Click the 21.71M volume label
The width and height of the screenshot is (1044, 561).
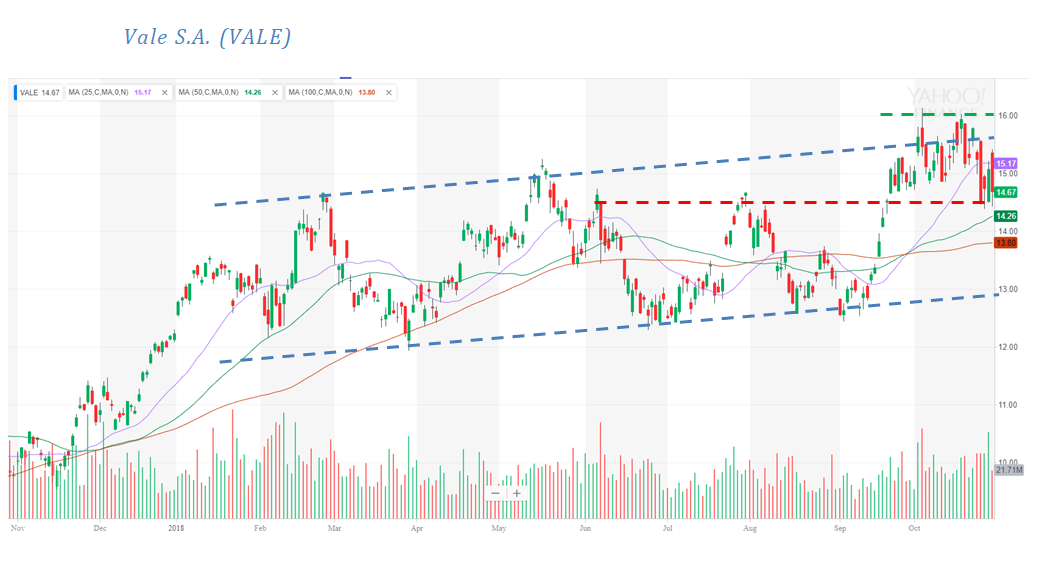[1008, 470]
